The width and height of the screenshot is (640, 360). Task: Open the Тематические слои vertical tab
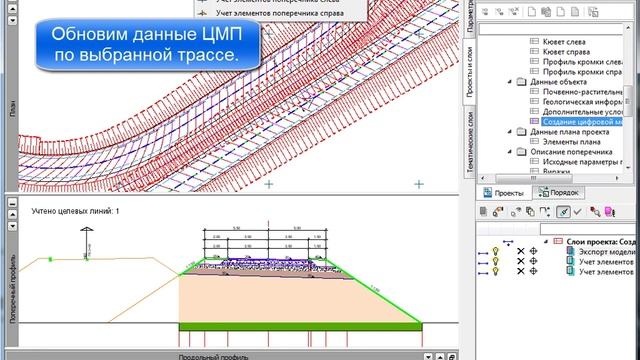click(469, 142)
